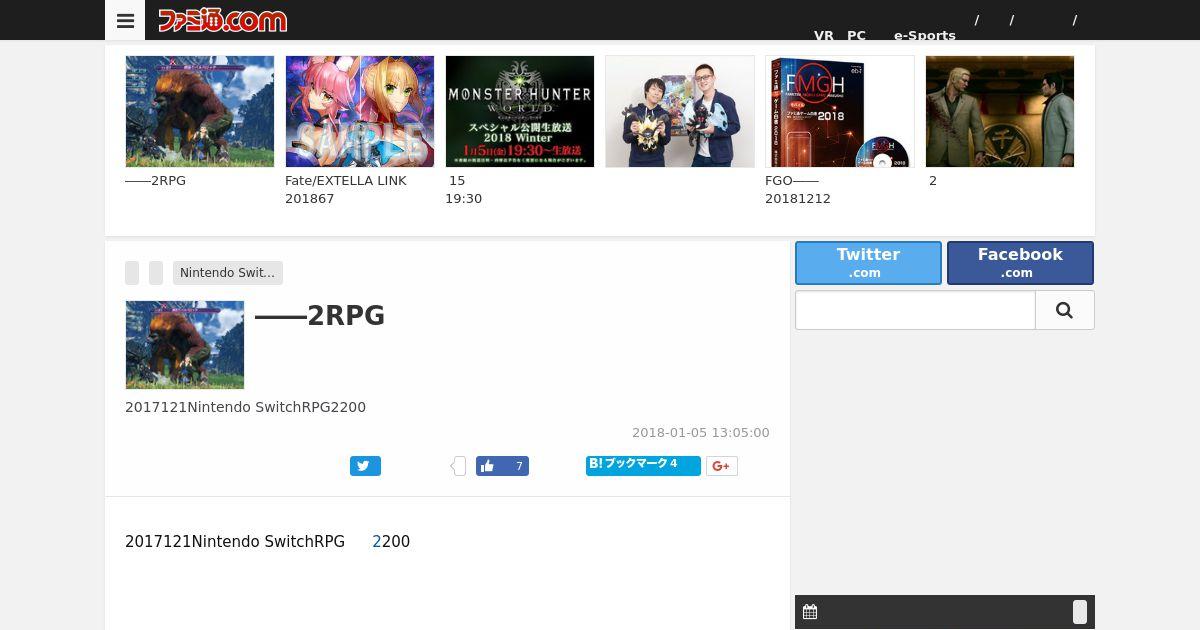The image size is (1200, 630).
Task: Open the hamburger menu icon
Action: tap(125, 20)
